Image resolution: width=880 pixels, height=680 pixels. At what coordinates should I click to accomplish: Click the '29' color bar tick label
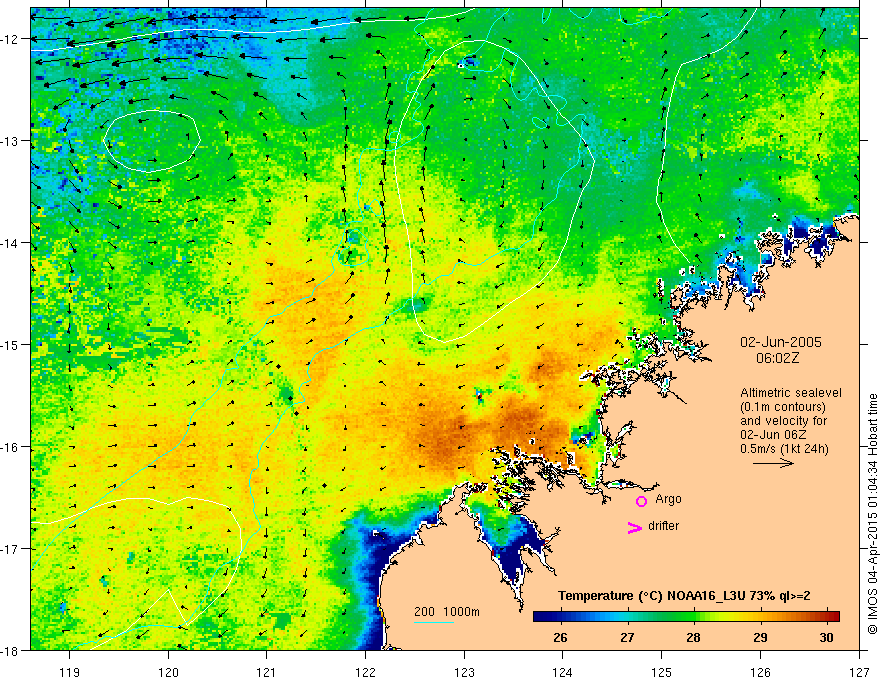760,637
